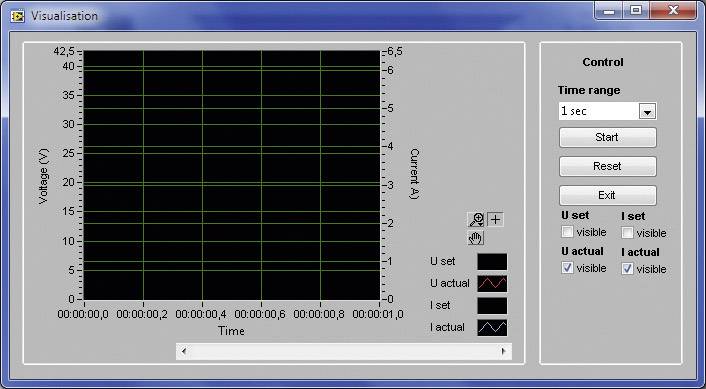
Task: Click the '3' current axis tick label
Action: point(390,185)
